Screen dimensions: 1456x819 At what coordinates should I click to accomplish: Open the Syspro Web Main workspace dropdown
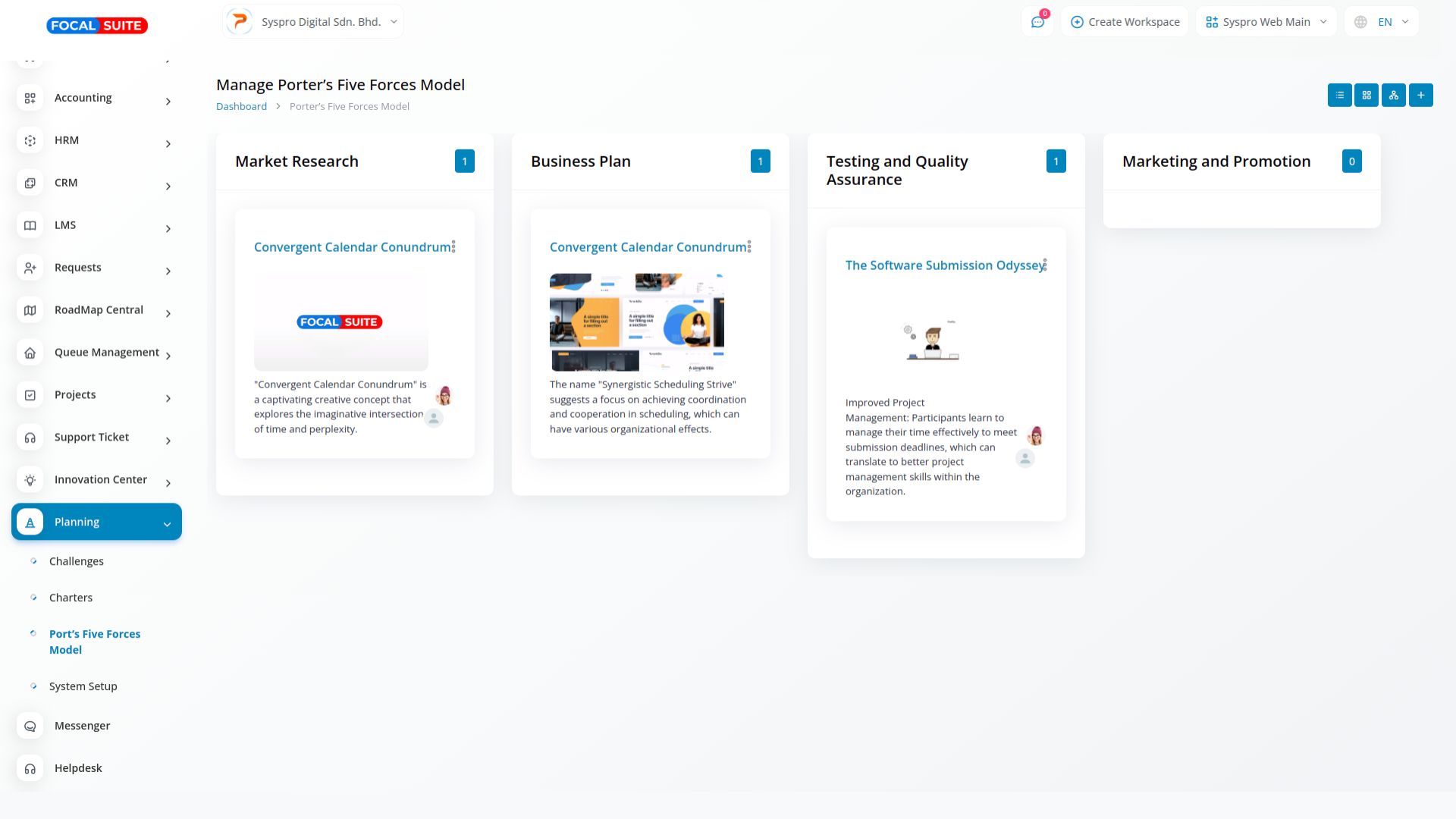click(x=1266, y=22)
